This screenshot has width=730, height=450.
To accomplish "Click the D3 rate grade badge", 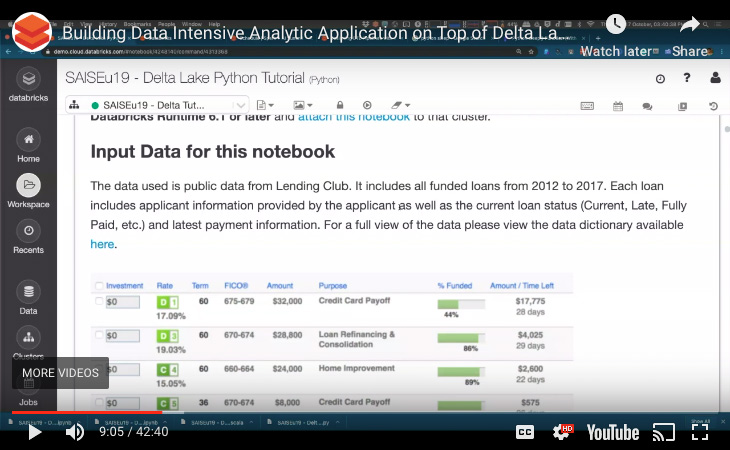I will coord(167,336).
